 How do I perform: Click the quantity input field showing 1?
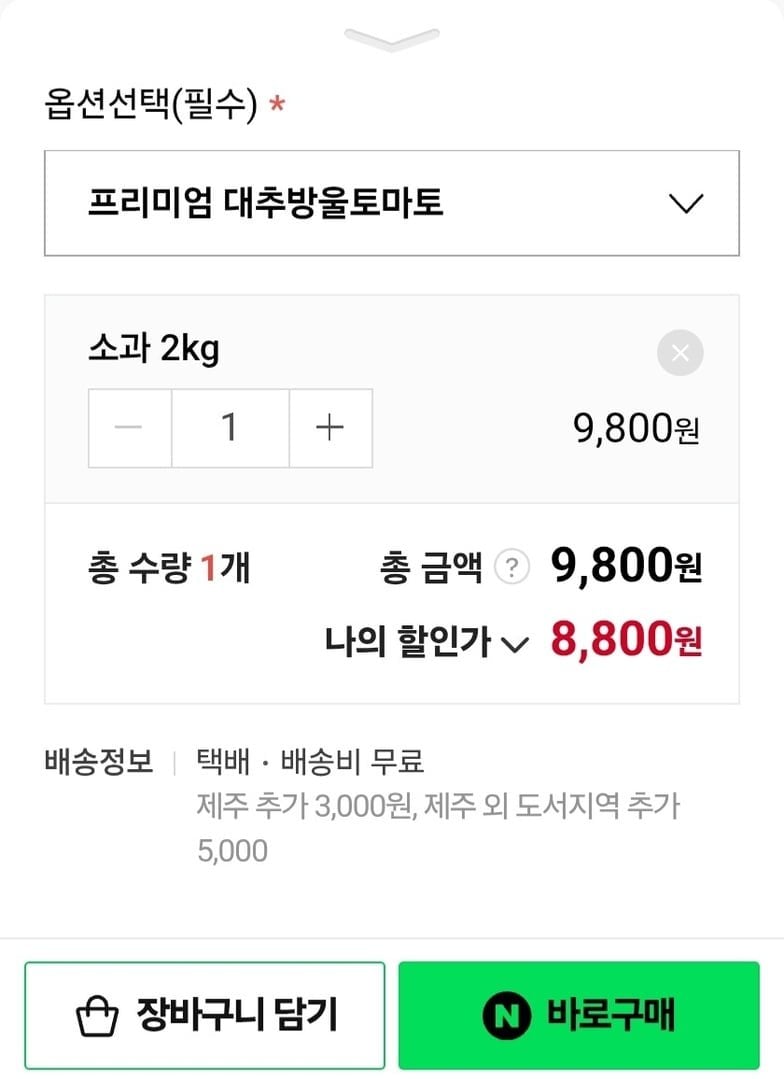pos(230,428)
